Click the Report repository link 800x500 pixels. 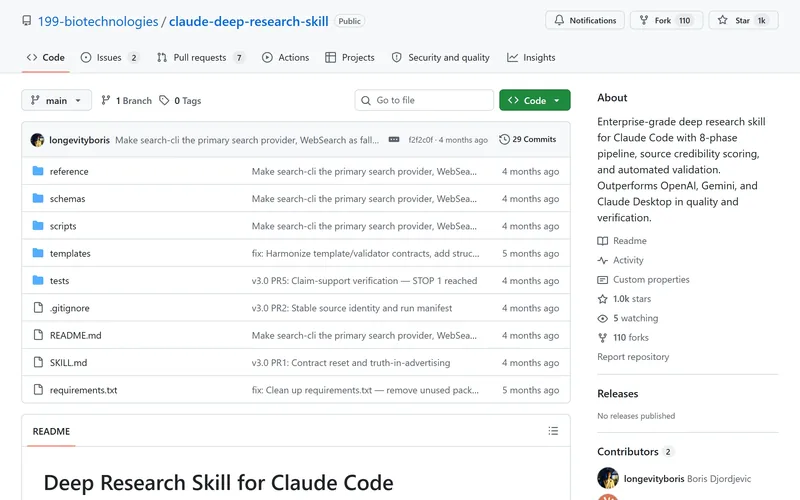[x=633, y=357]
